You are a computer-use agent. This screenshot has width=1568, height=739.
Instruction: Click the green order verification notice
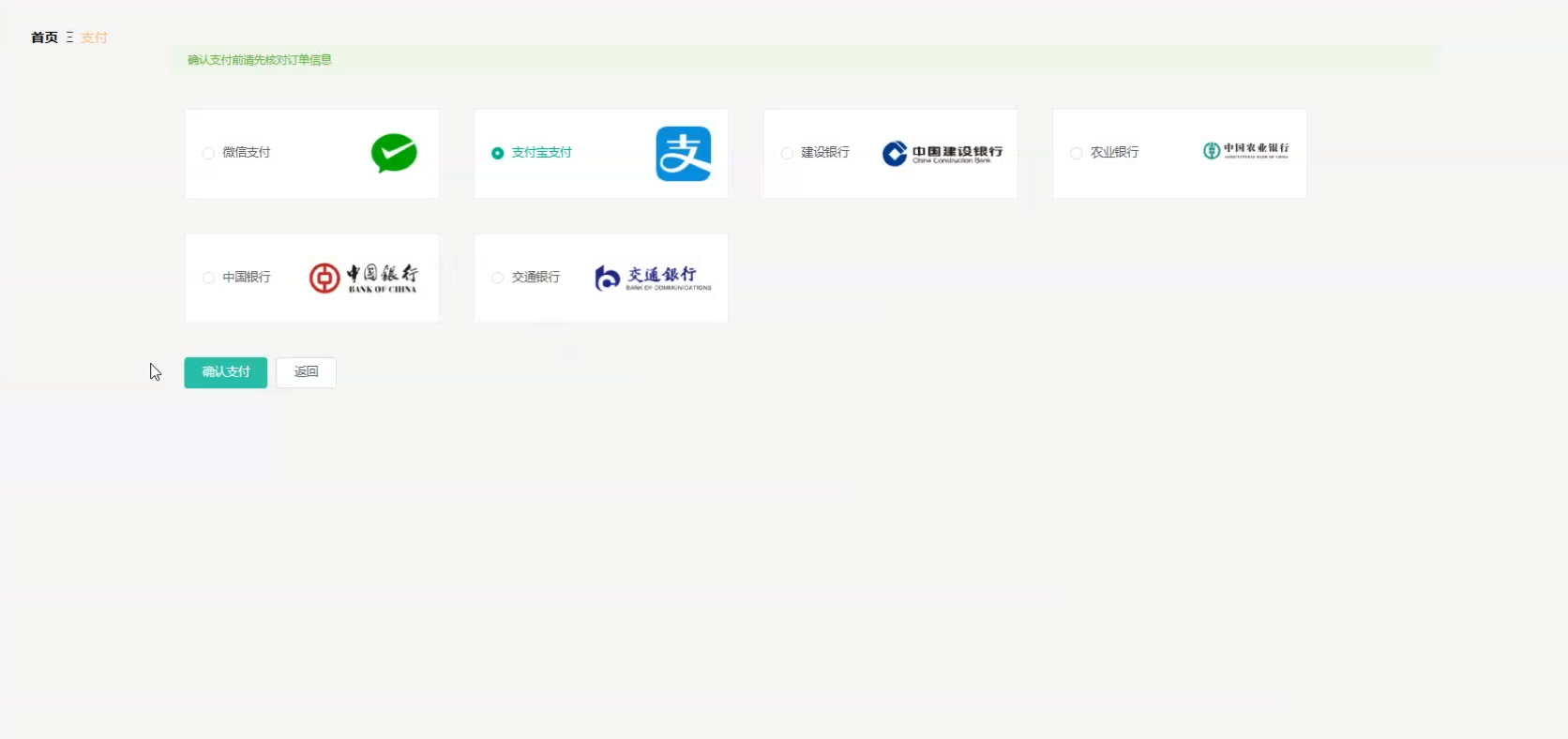coord(806,60)
